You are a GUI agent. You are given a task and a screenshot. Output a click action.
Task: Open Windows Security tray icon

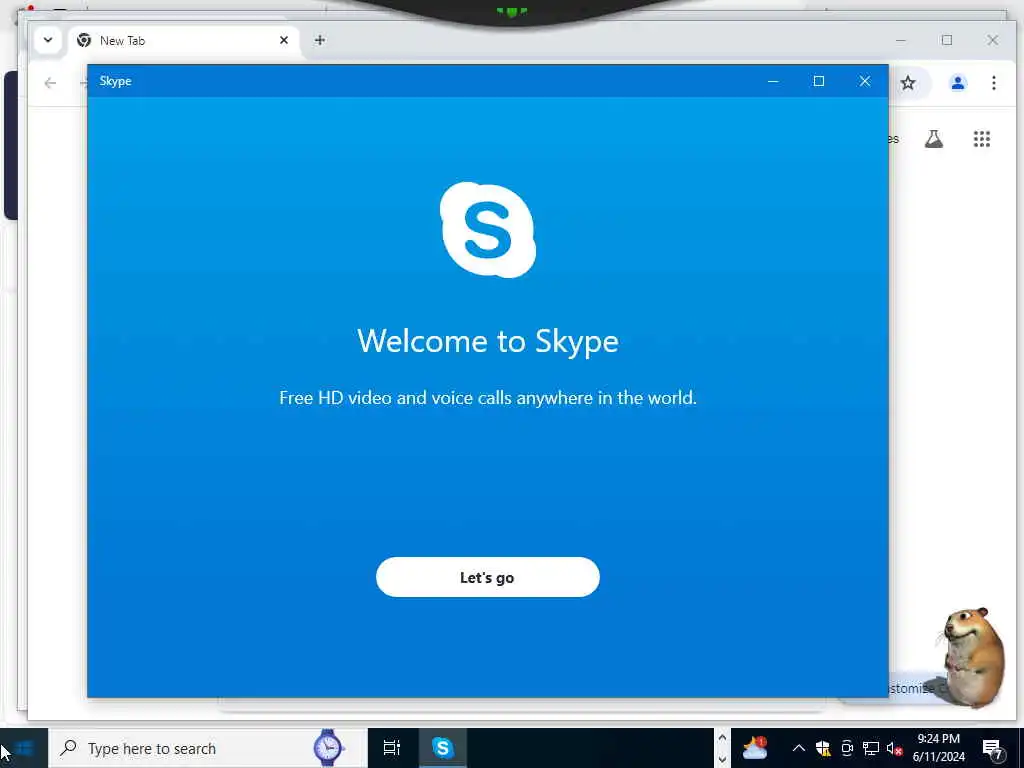pos(823,748)
